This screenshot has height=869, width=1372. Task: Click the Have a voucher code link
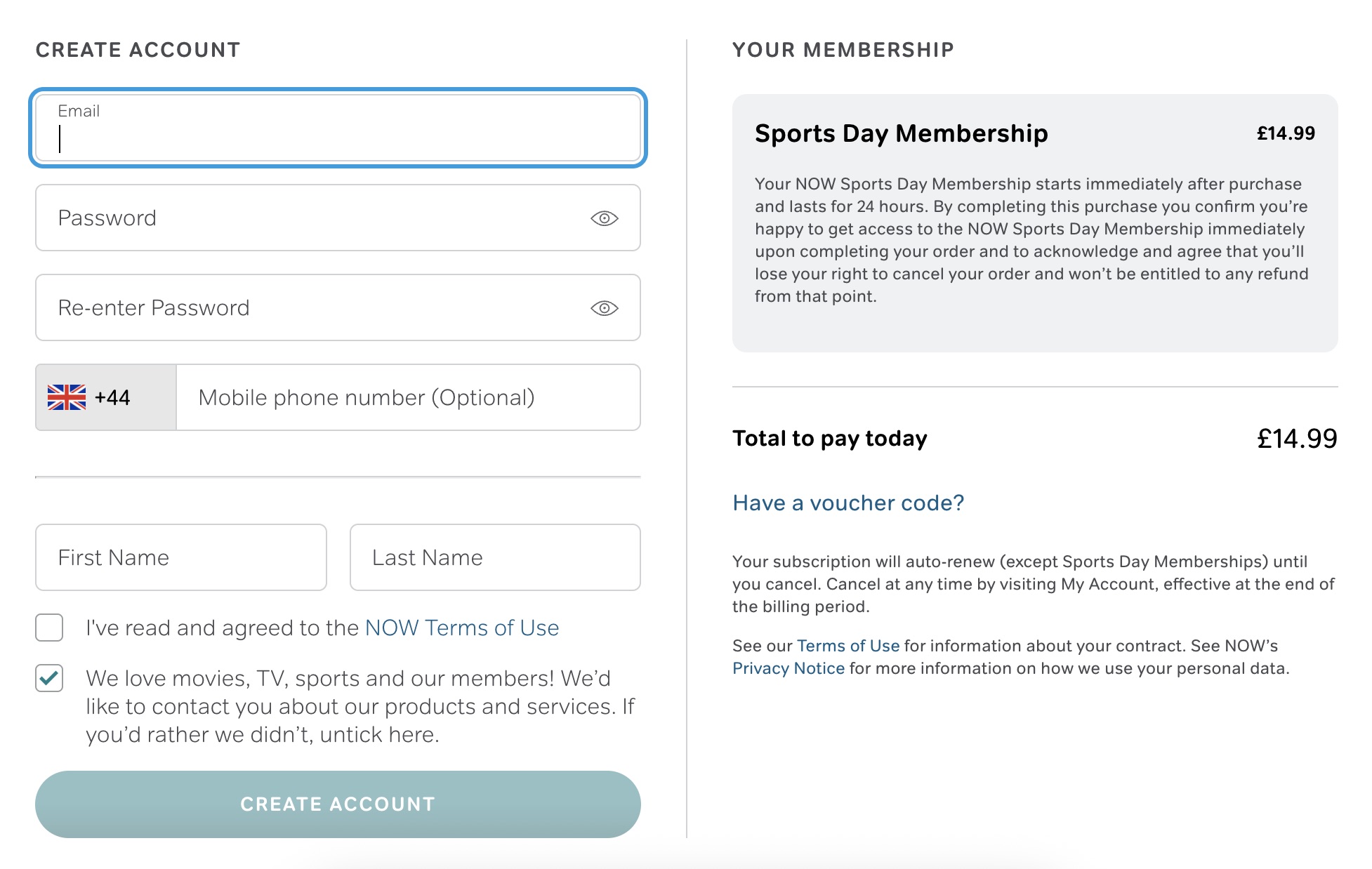tap(847, 503)
